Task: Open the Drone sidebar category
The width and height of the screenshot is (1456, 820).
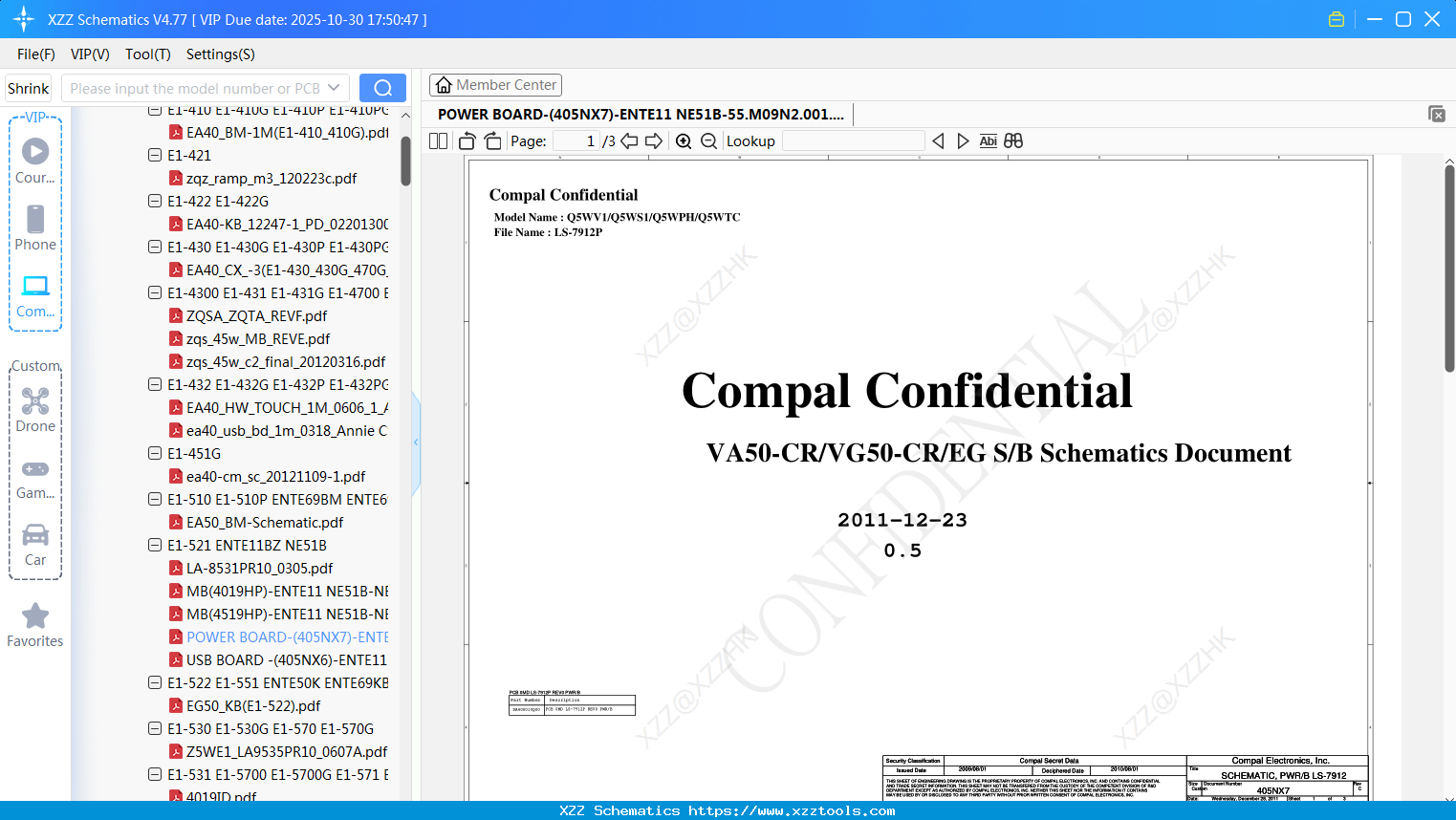Action: click(x=35, y=410)
